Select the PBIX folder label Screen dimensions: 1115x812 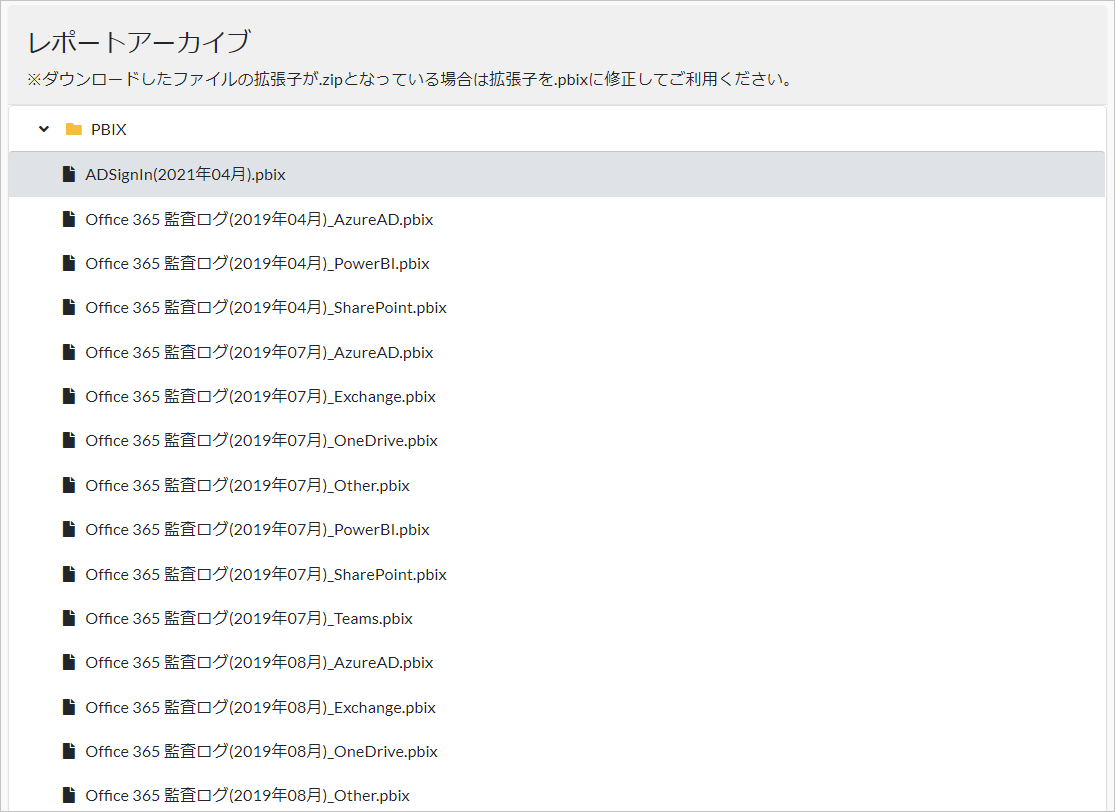pos(109,129)
